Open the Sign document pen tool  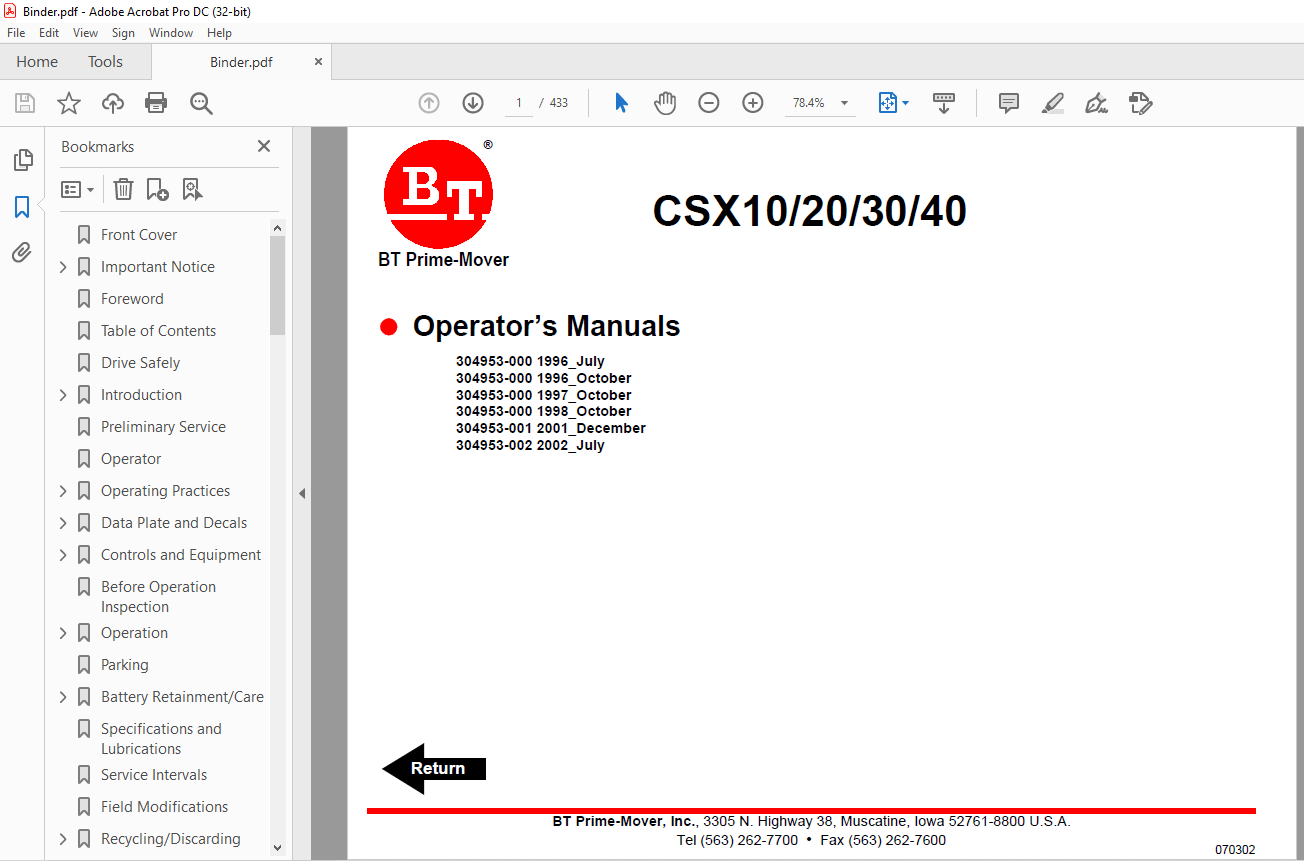(1097, 103)
